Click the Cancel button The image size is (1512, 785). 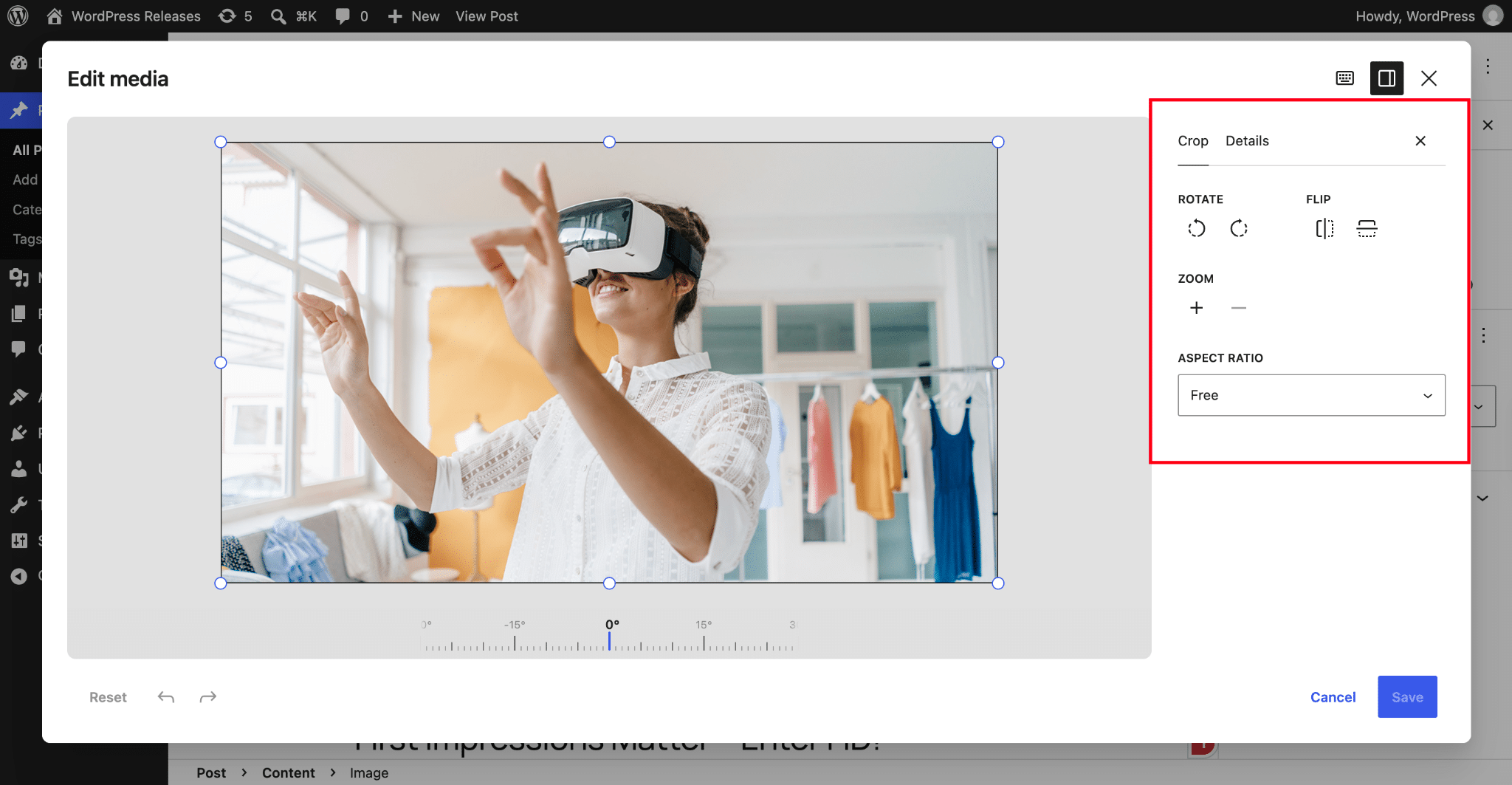pyautogui.click(x=1333, y=697)
